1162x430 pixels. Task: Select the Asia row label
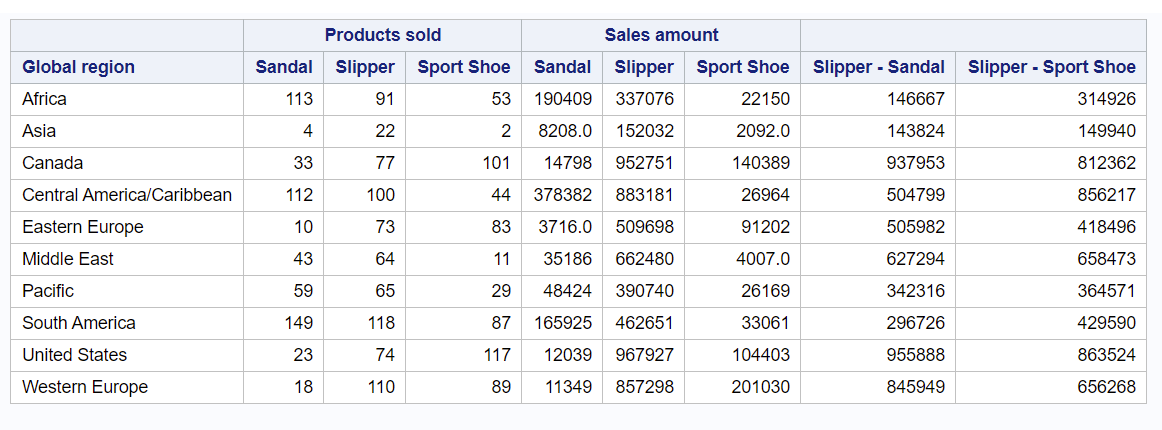[x=39, y=131]
